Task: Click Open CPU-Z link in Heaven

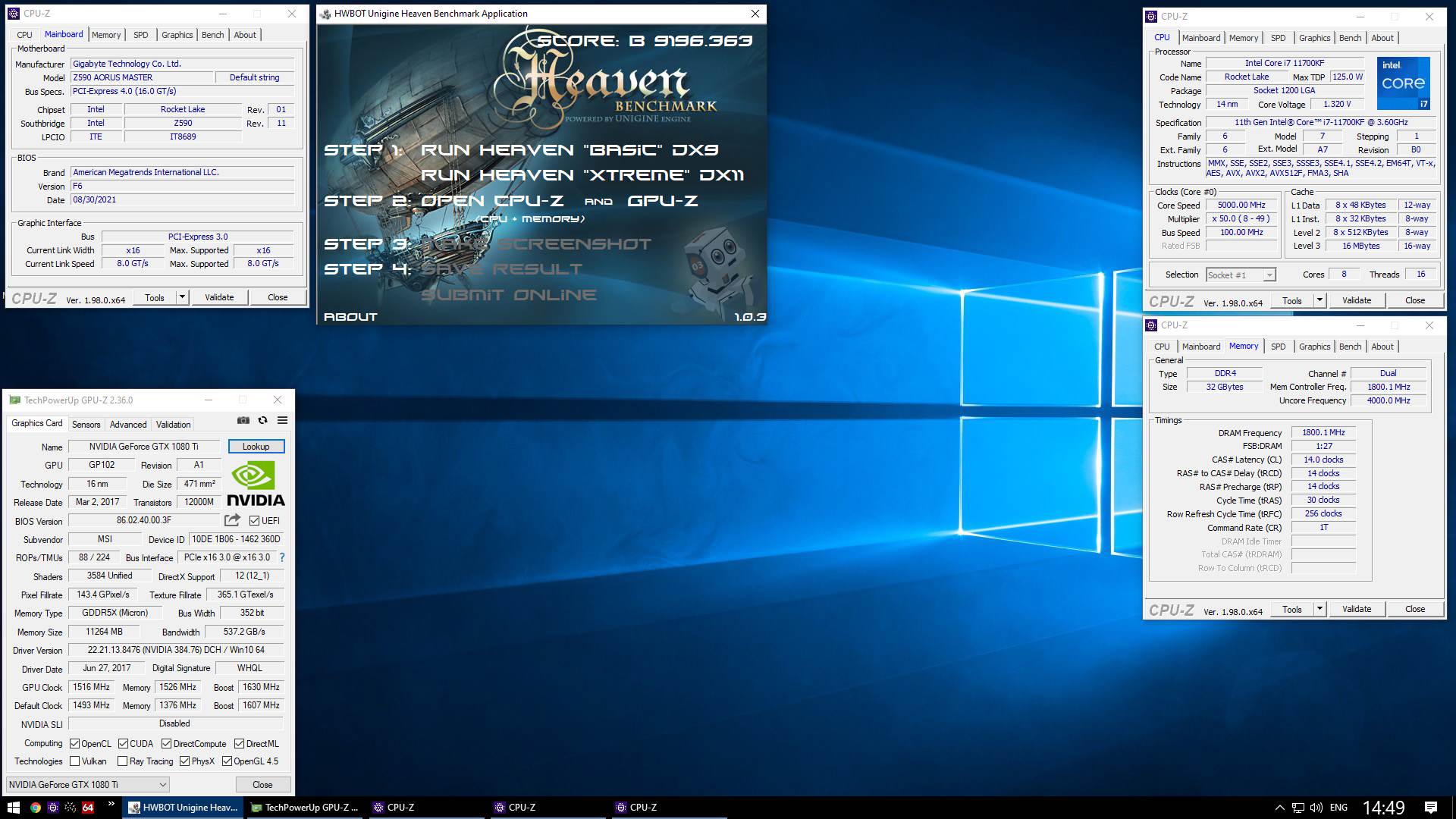Action: pos(493,201)
